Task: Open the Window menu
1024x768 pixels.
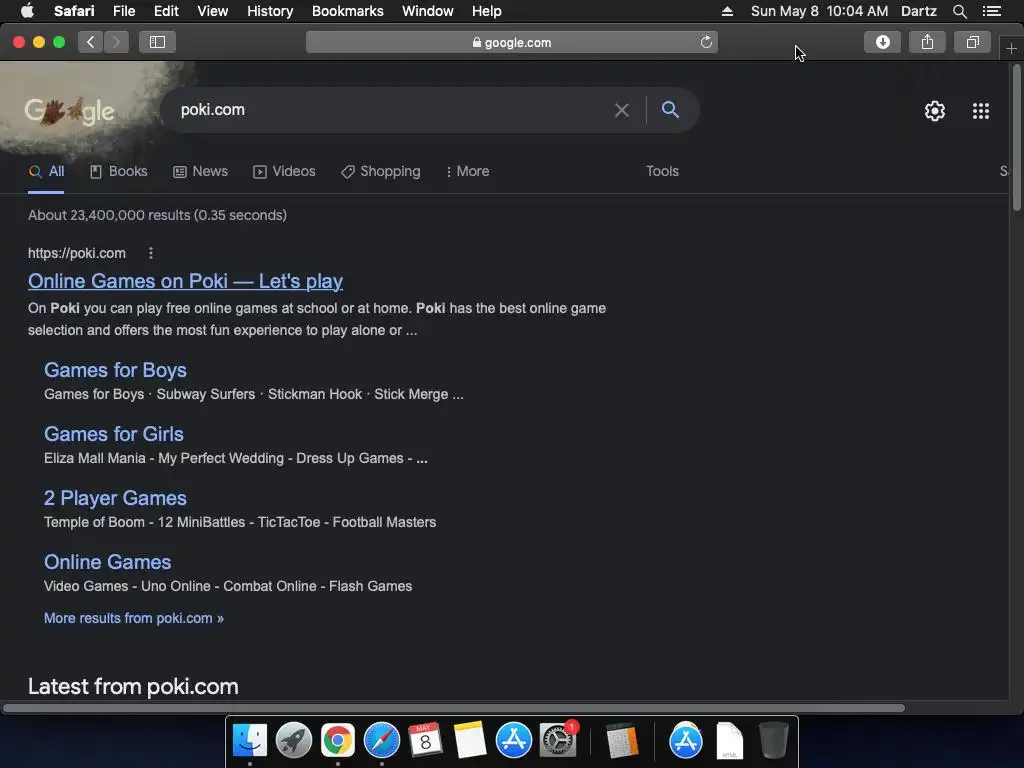Action: pyautogui.click(x=428, y=11)
